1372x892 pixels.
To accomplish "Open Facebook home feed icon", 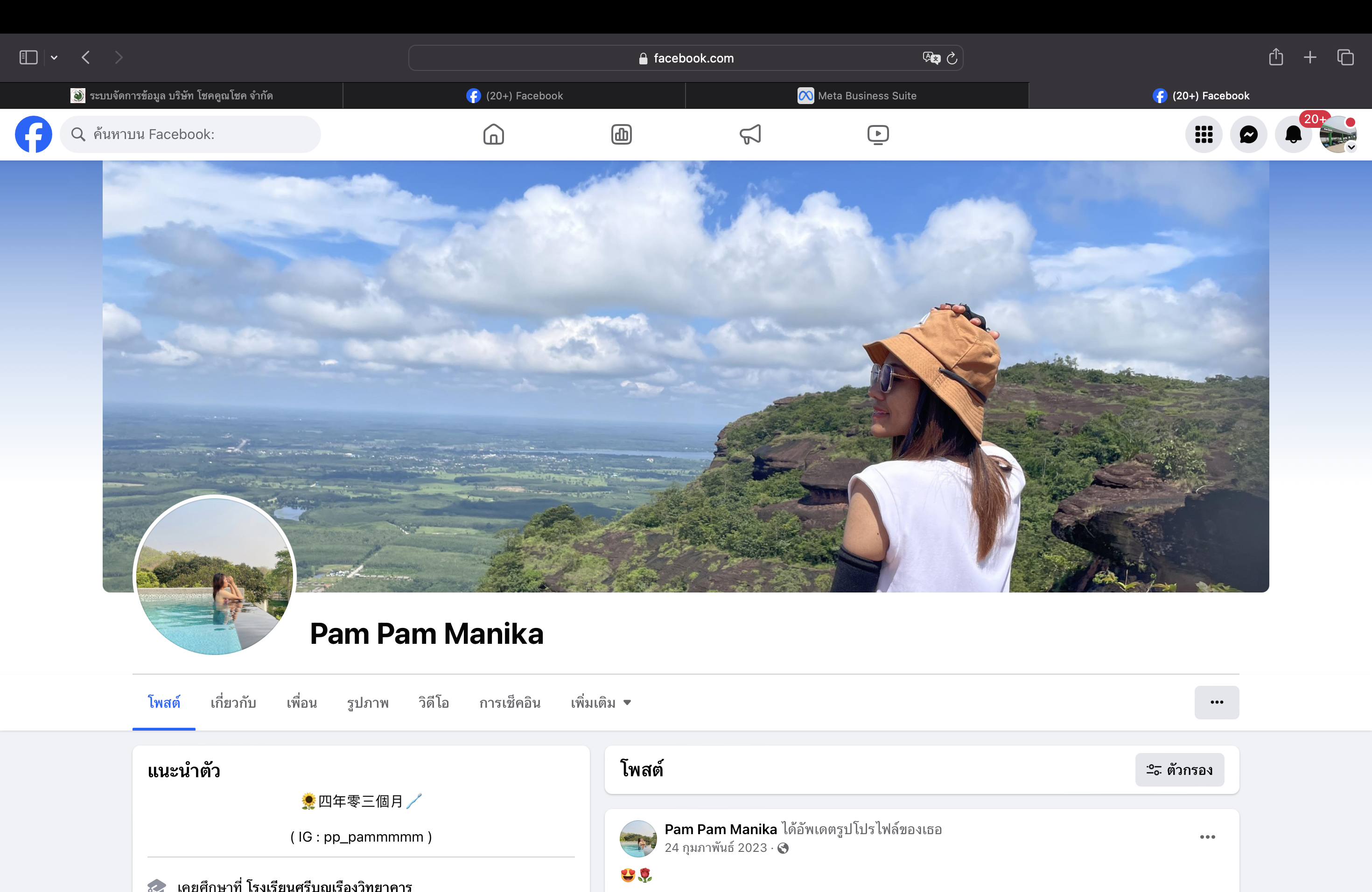I will pyautogui.click(x=493, y=135).
